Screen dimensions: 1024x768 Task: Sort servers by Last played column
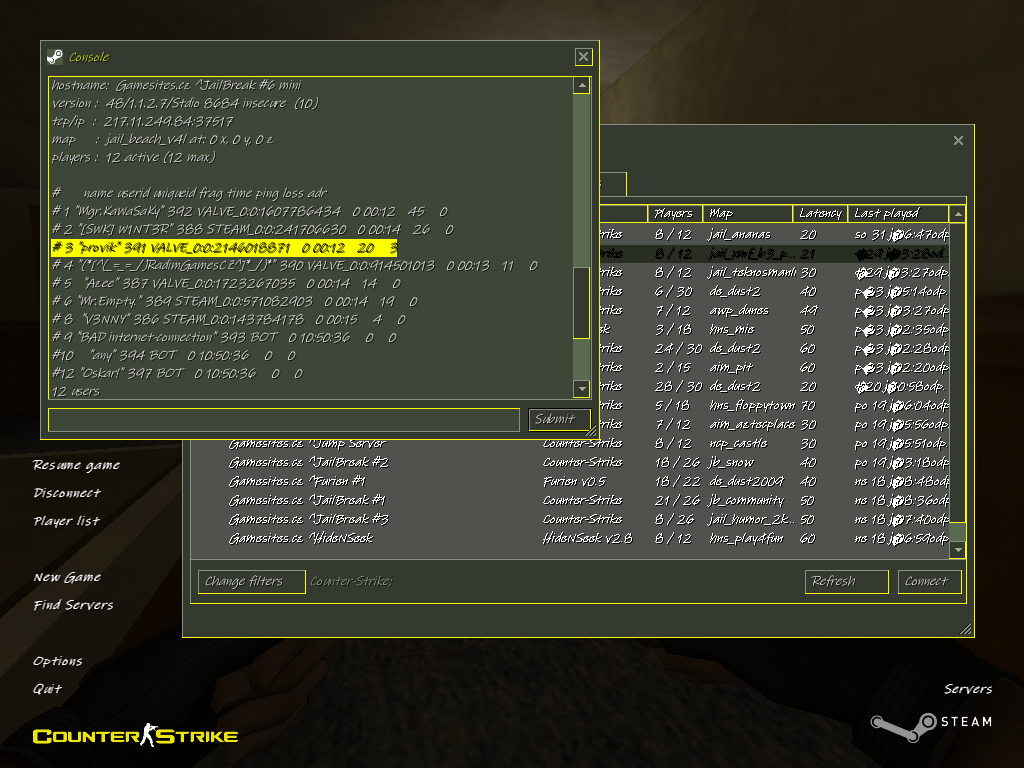pyautogui.click(x=898, y=214)
